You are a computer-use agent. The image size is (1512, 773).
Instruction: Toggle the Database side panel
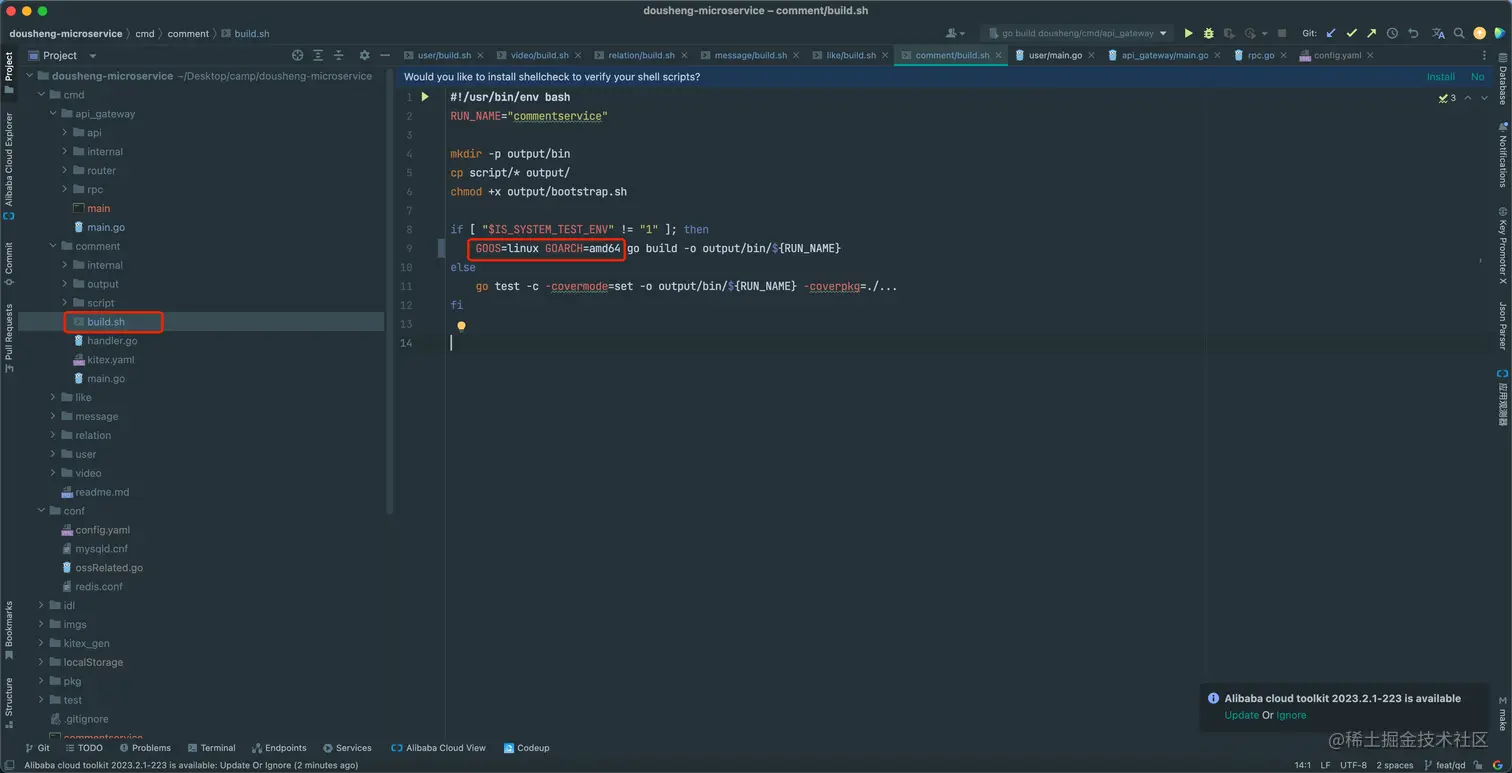(1502, 82)
